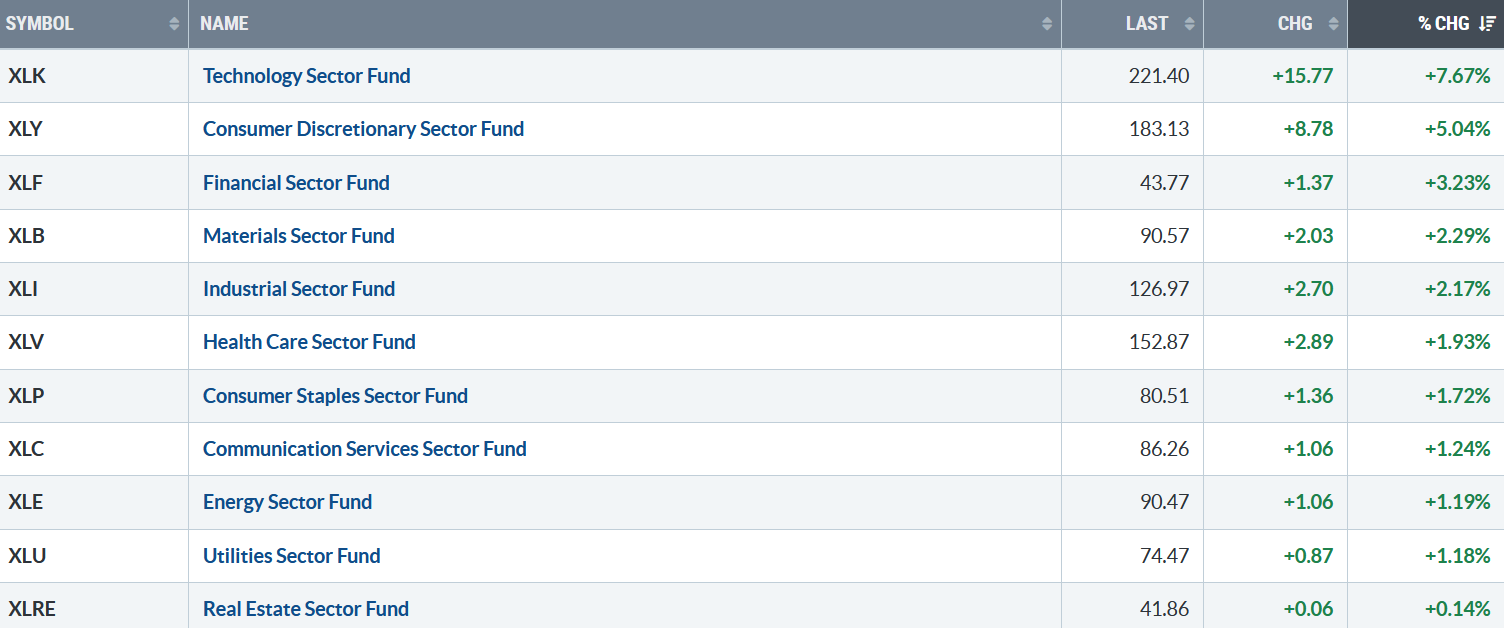Open Consumer Discretionary Sector Fund link
Viewport: 1504px width, 628px height.
pyautogui.click(x=363, y=129)
